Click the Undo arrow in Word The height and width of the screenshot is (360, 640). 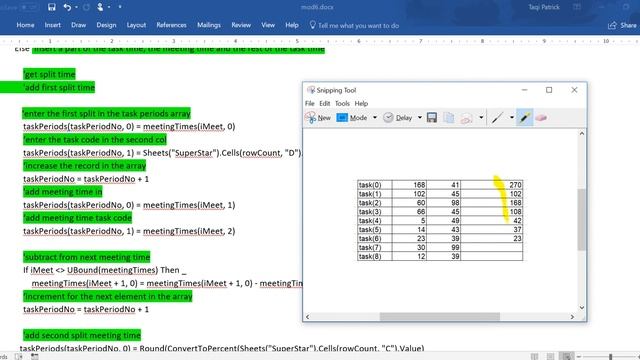(67, 7)
